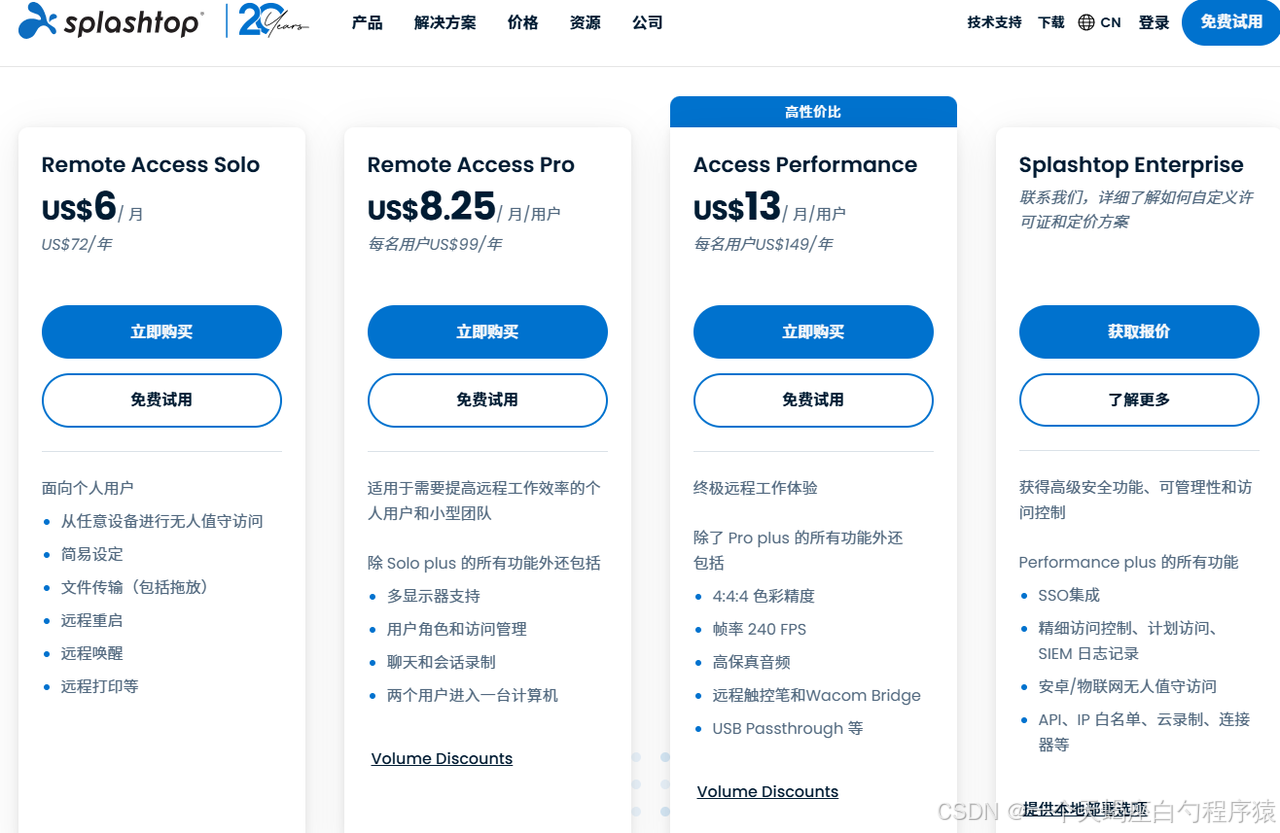Viewport: 1280px width, 833px height.
Task: Open the 解决方案 dropdown menu
Action: click(x=444, y=22)
